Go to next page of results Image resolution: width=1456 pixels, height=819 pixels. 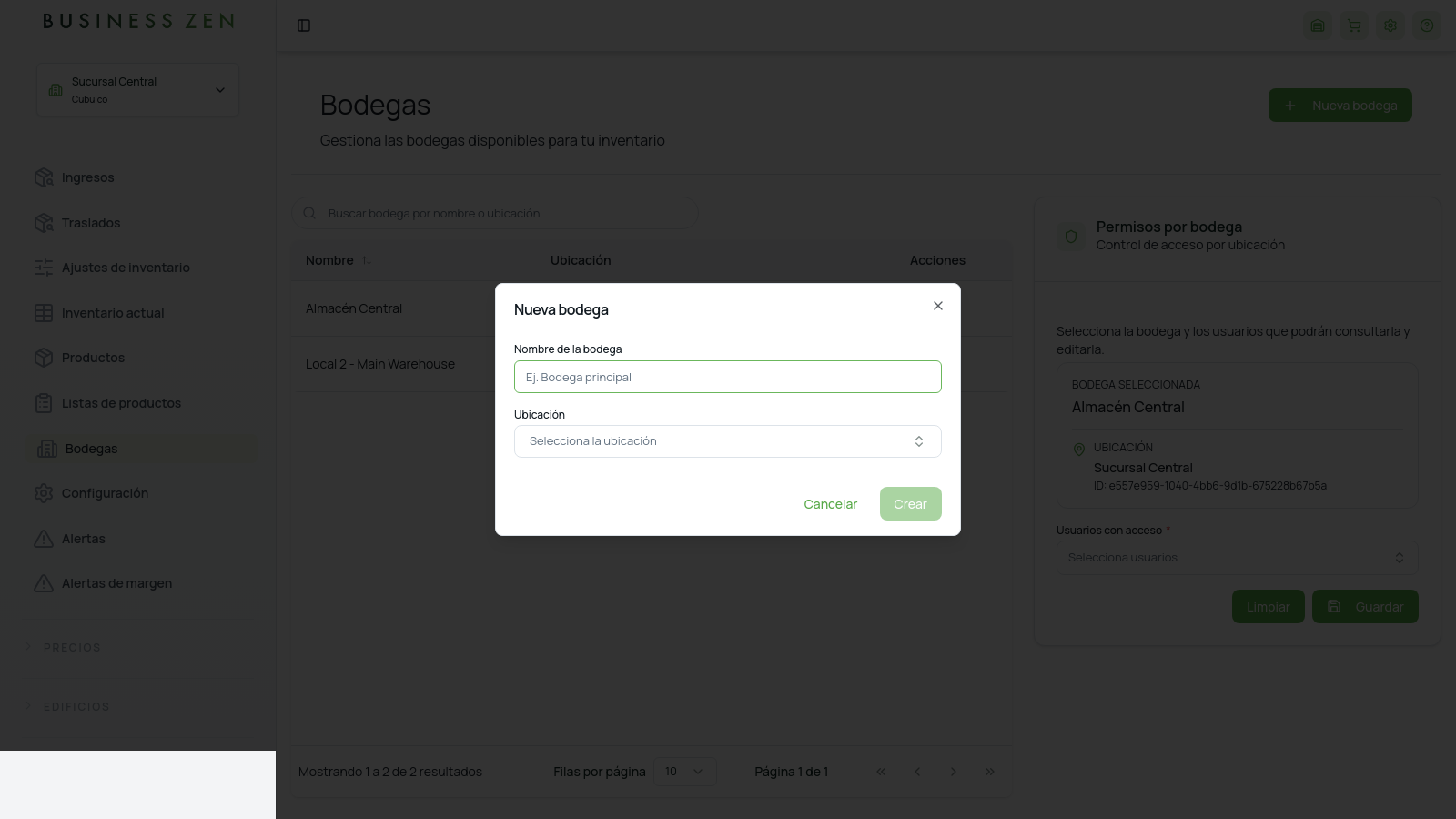(954, 772)
